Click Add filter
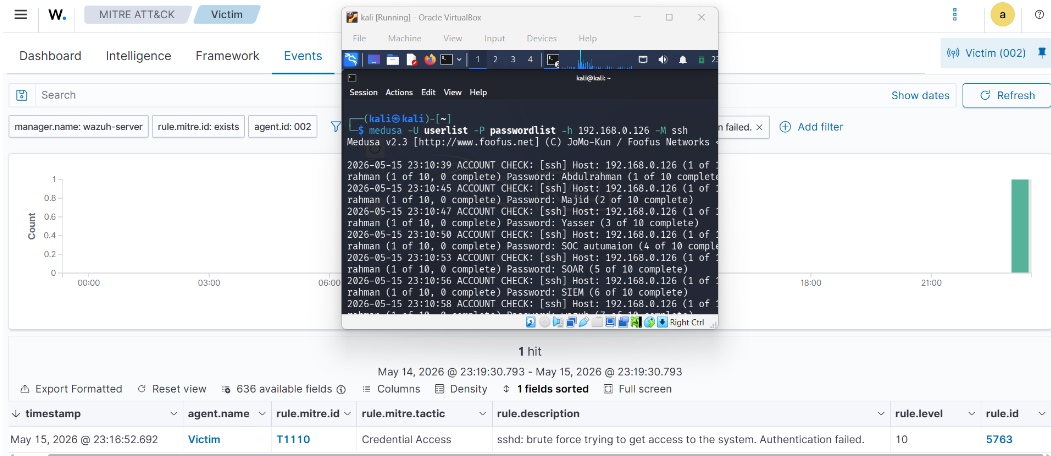 coord(810,127)
